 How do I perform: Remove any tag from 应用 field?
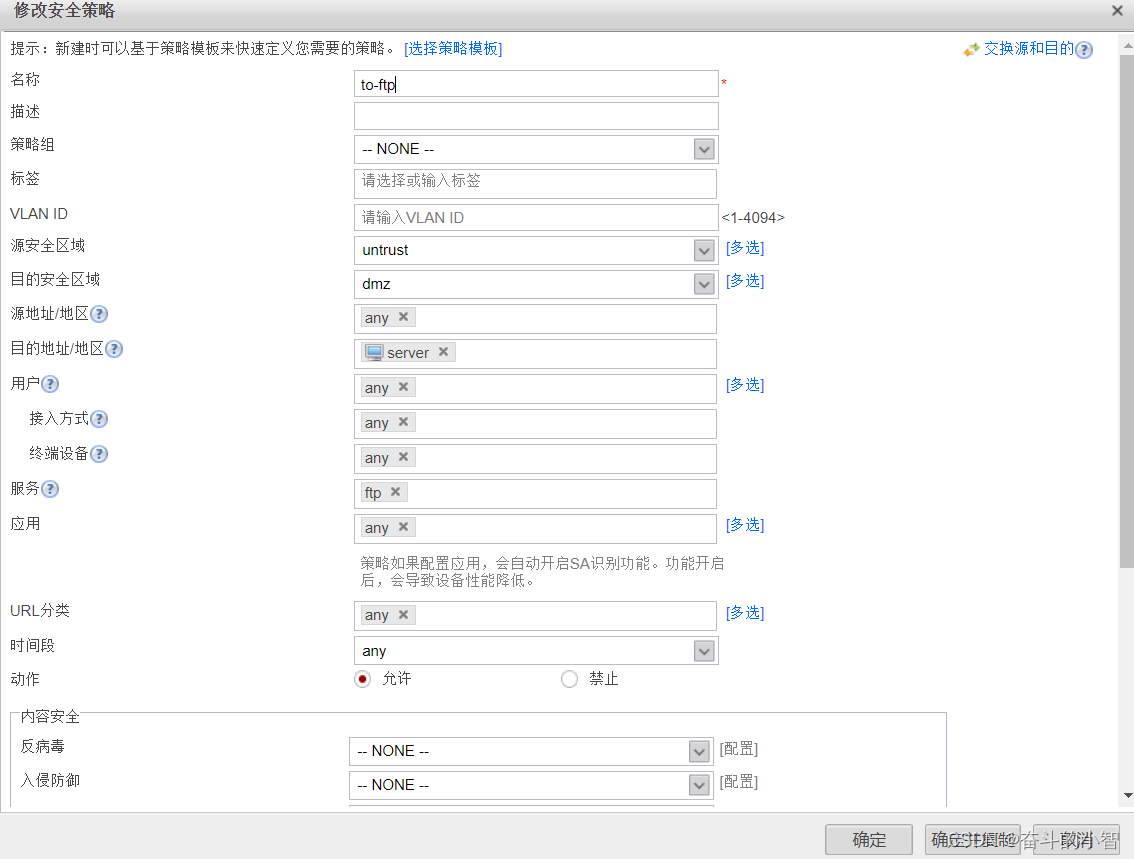pos(404,527)
